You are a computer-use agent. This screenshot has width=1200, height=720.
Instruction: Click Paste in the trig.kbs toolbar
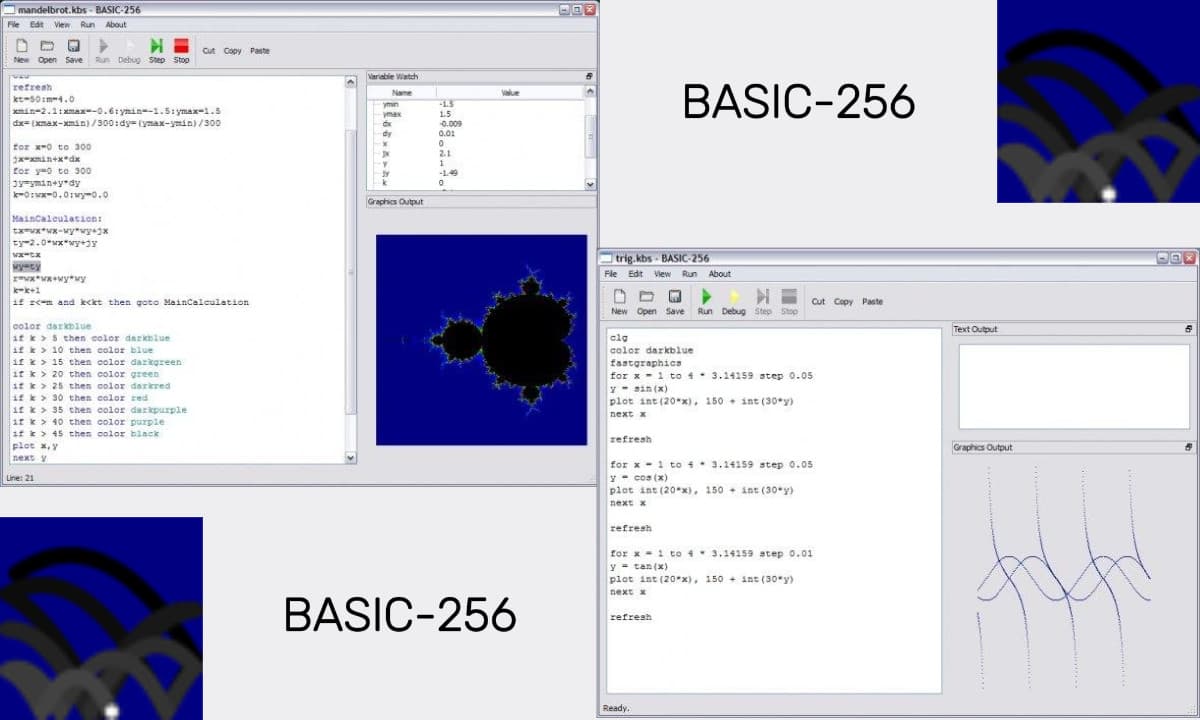pyautogui.click(x=873, y=301)
